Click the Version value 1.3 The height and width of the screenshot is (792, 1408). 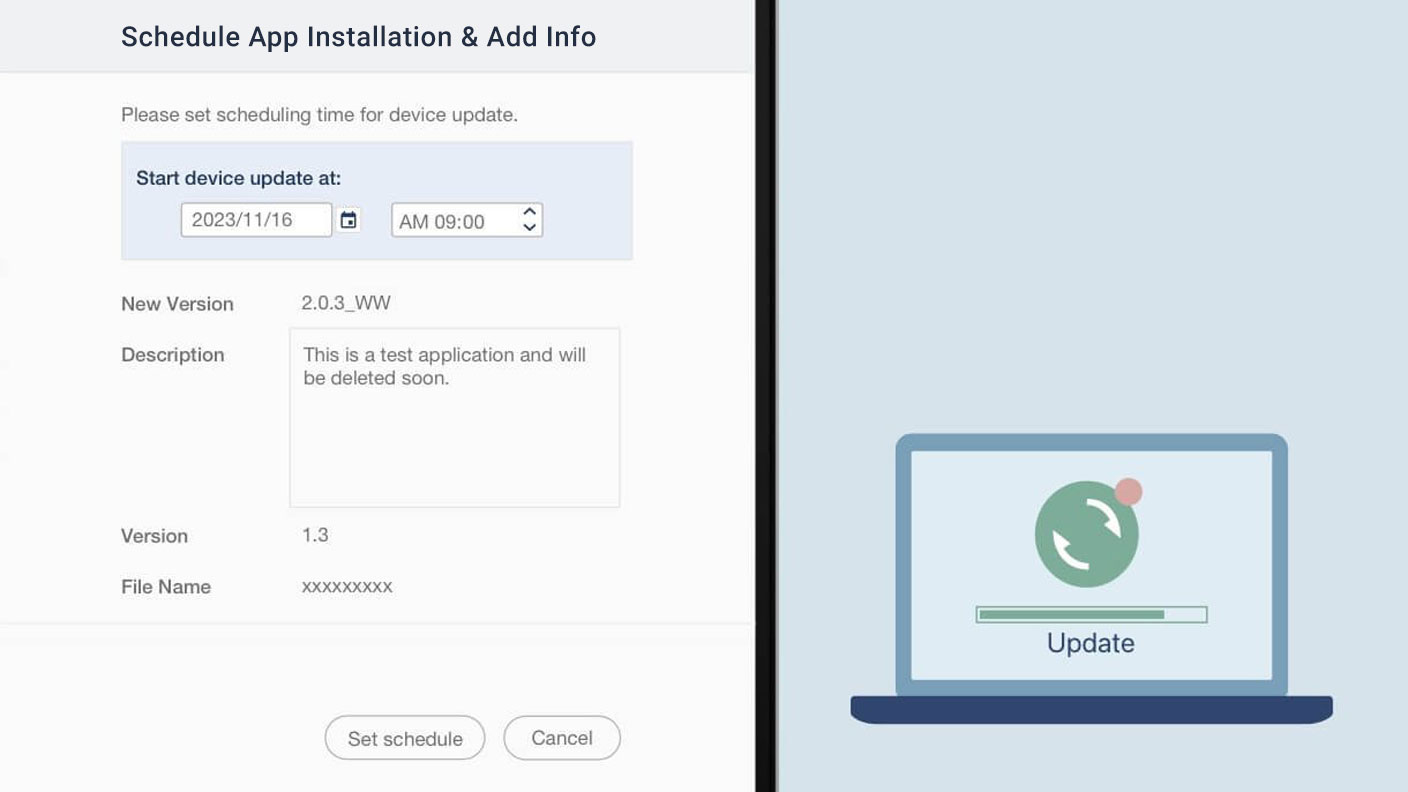pos(315,535)
